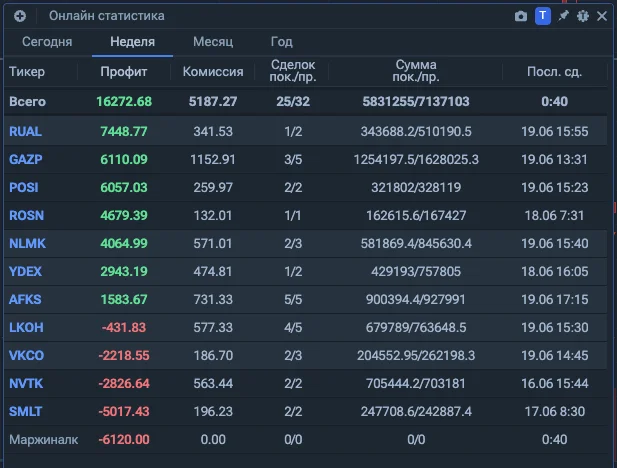The image size is (617, 468).
Task: Click ROSN profit 4679.39
Action: pyautogui.click(x=124, y=215)
